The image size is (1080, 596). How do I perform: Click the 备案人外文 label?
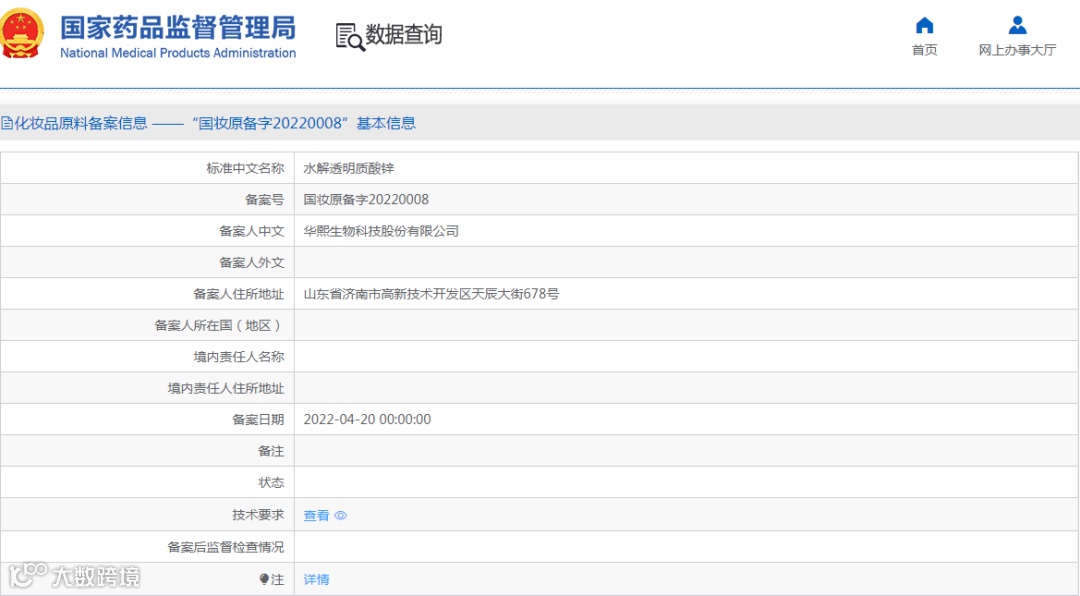pos(251,263)
